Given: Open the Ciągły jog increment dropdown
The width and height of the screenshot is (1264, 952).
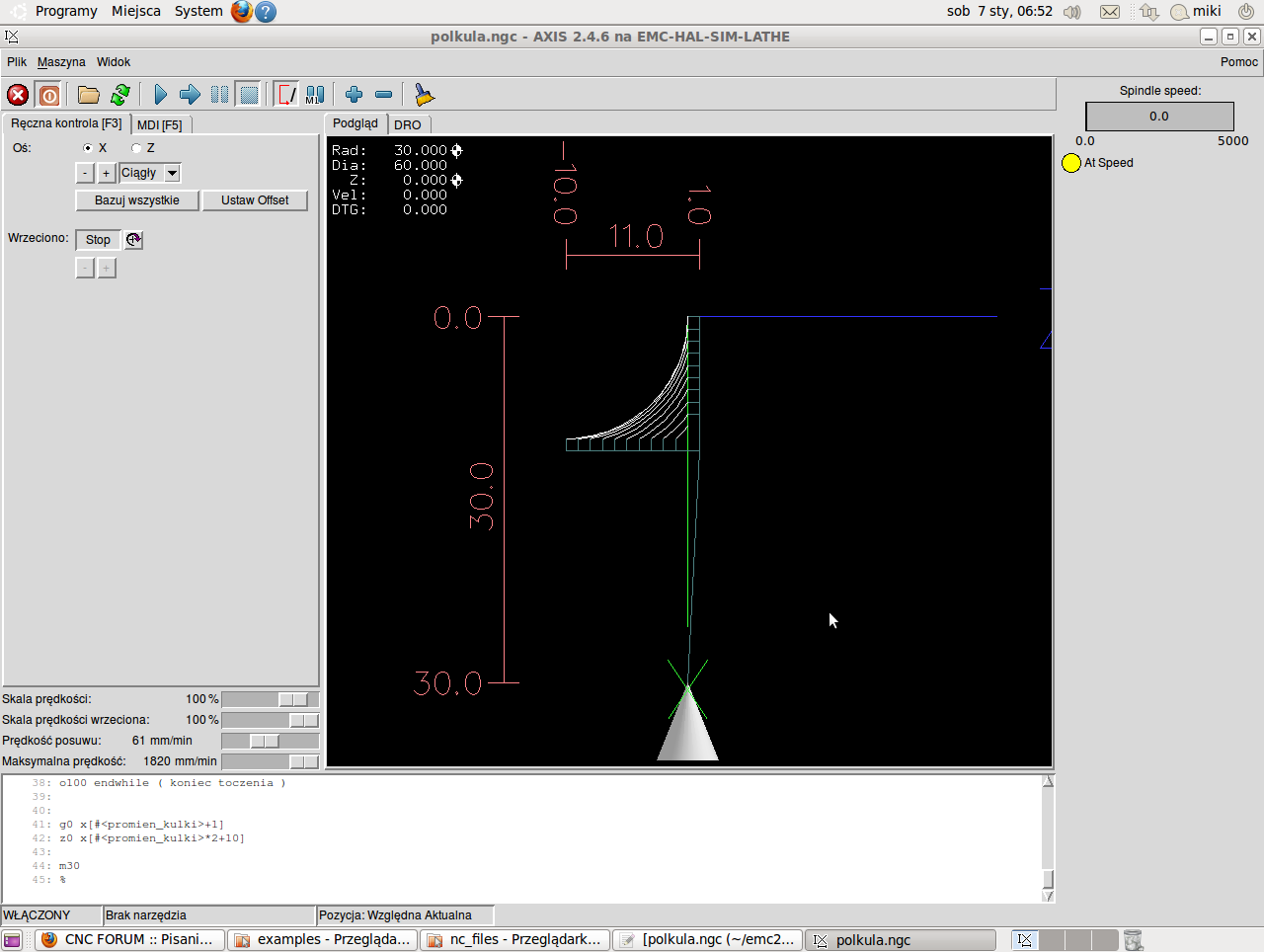Looking at the screenshot, I should pos(172,173).
